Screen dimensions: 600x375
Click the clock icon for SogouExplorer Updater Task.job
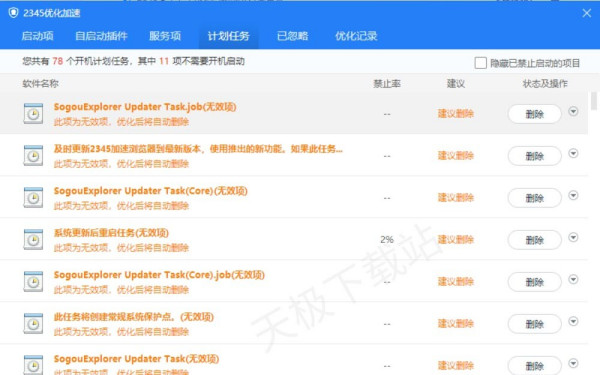(x=33, y=113)
